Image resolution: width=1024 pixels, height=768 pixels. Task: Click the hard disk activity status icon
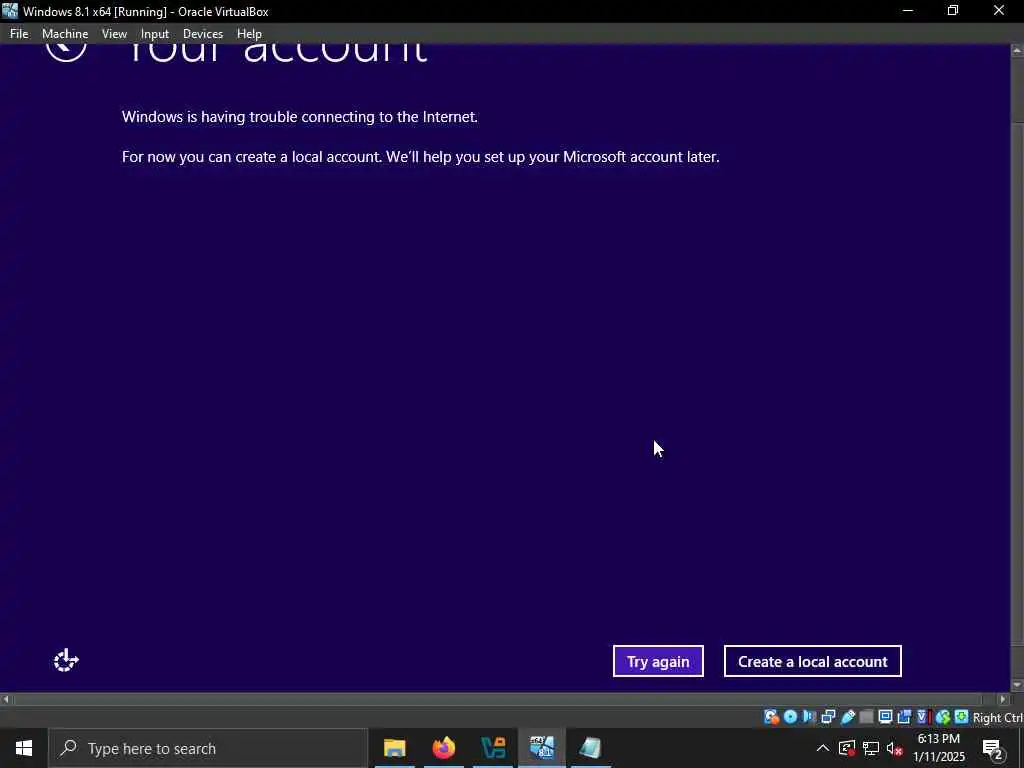771,717
